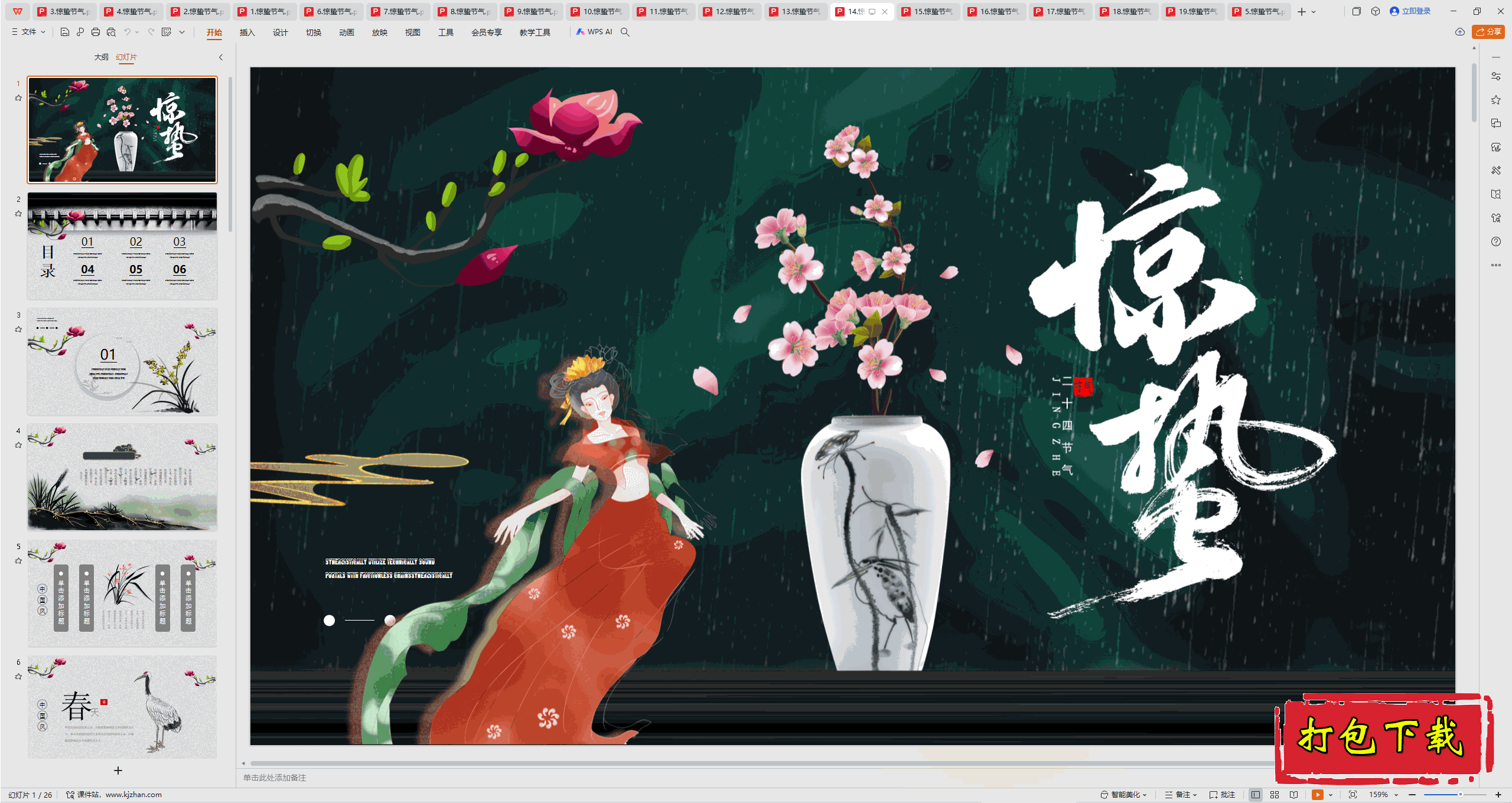Click 立即登录 to sign in
1512x803 pixels.
pos(1410,11)
